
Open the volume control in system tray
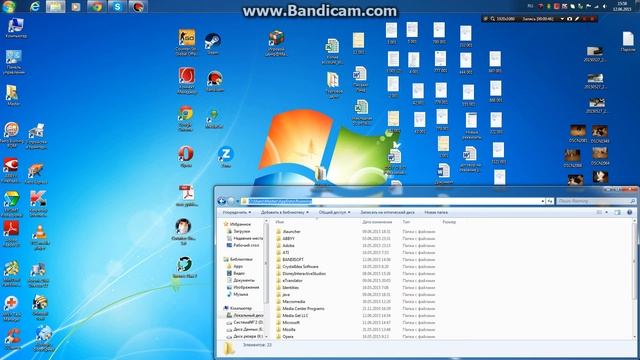click(x=604, y=7)
